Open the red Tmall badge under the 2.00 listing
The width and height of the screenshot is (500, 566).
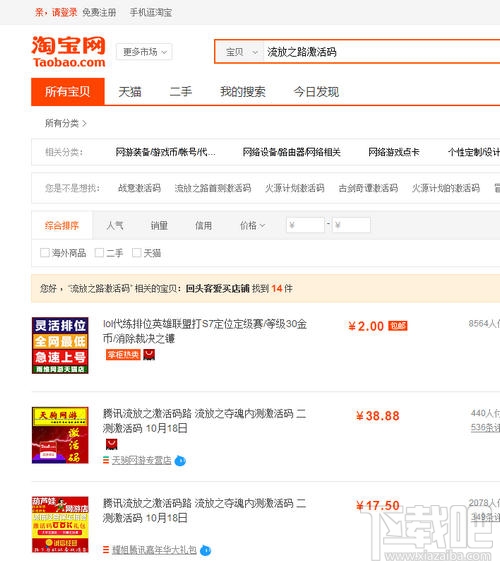coord(149,355)
